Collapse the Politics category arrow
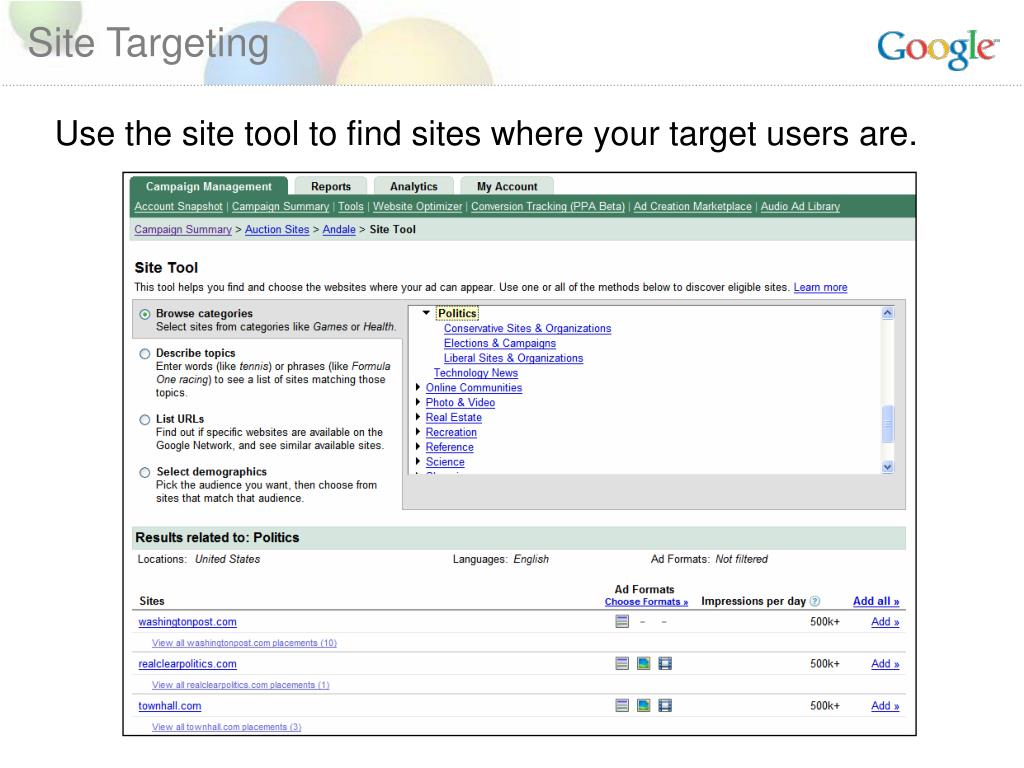Screen dimensions: 1024x768 pos(426,313)
